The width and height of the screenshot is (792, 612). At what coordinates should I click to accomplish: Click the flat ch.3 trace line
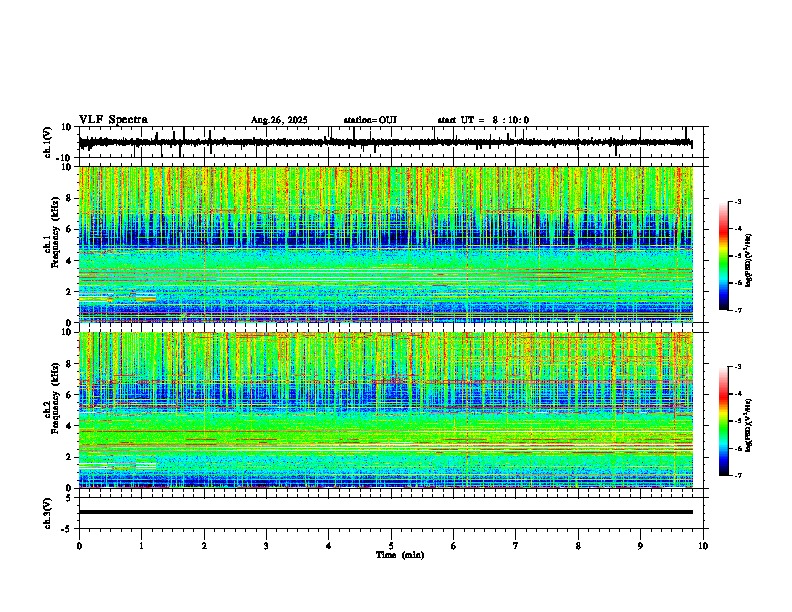[386, 512]
